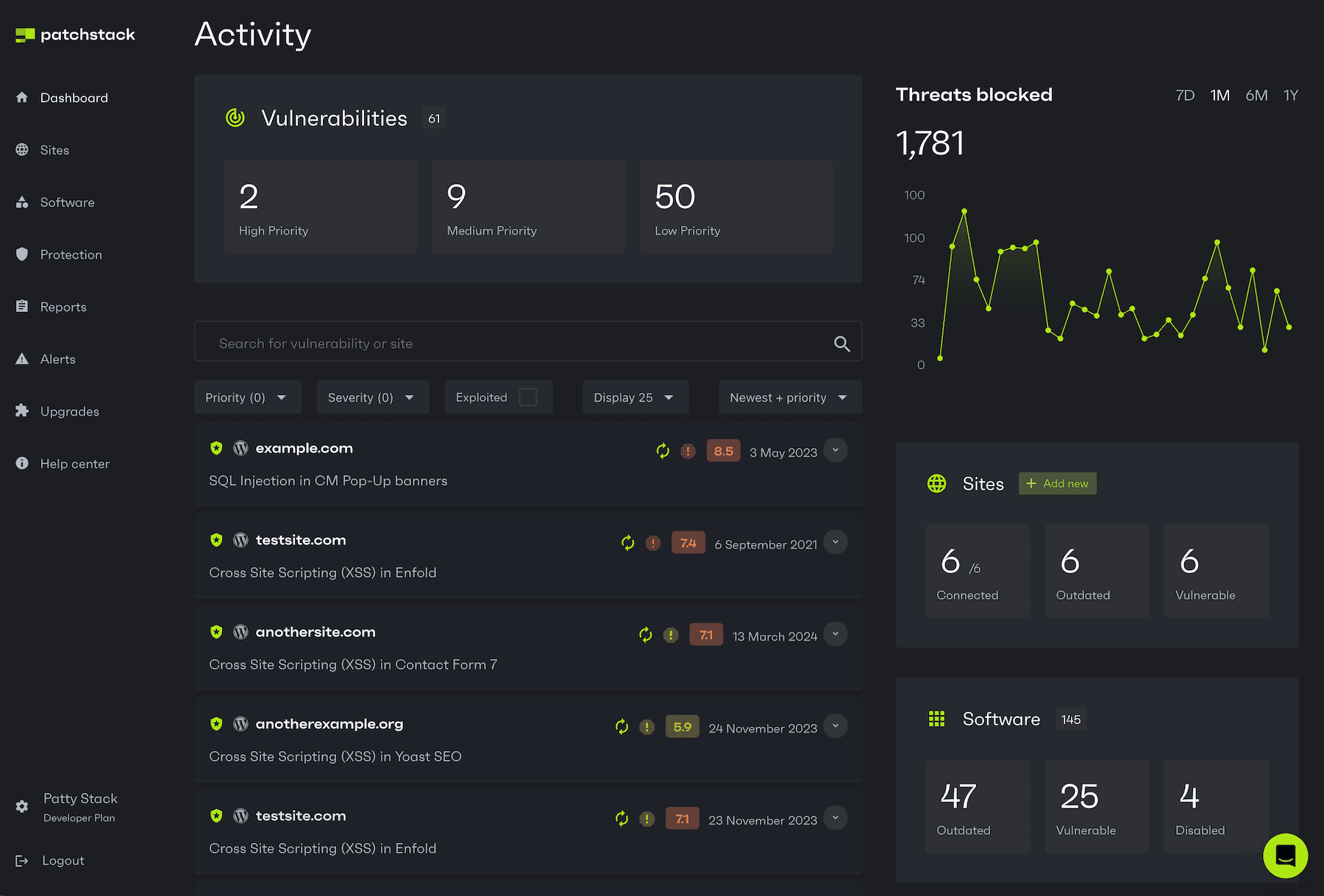This screenshot has height=896, width=1324.
Task: Open the Dashboard from the sidebar
Action: [x=74, y=97]
